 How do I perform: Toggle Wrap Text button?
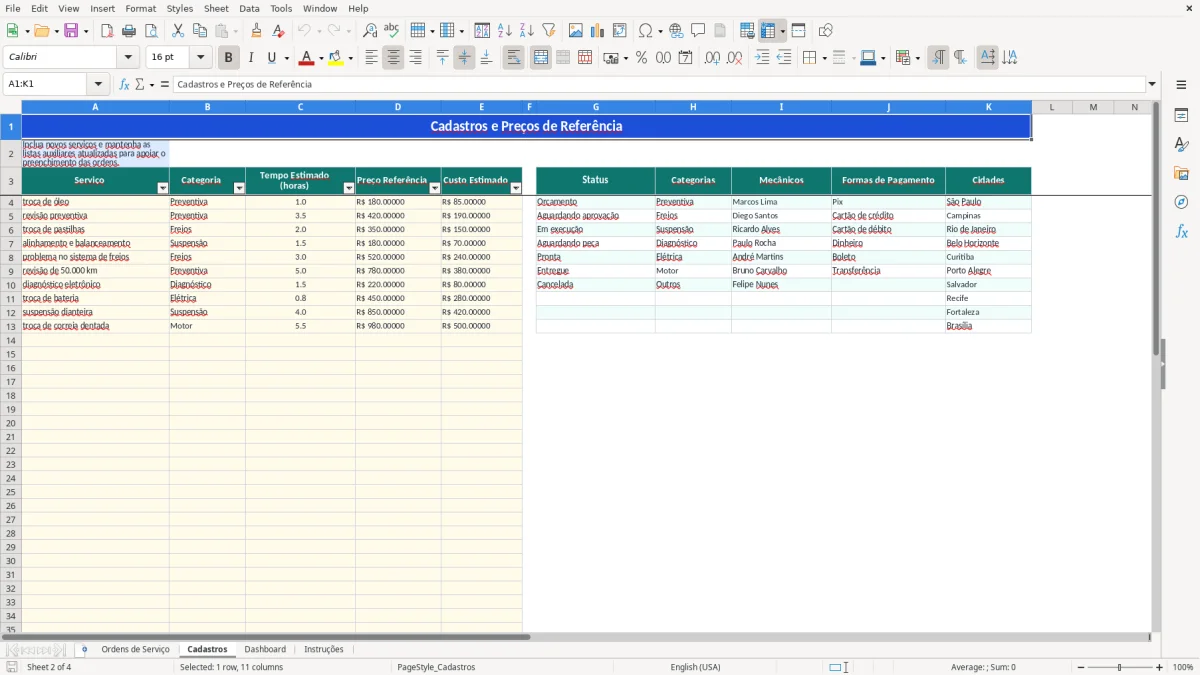[x=514, y=58]
